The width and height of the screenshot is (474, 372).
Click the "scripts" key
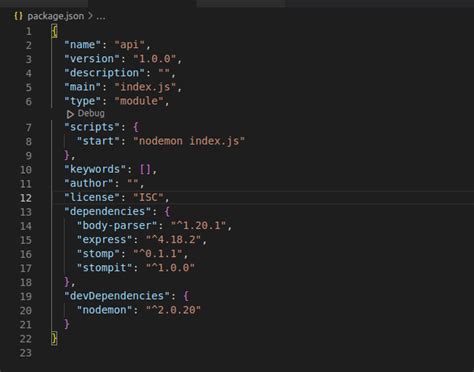92,127
